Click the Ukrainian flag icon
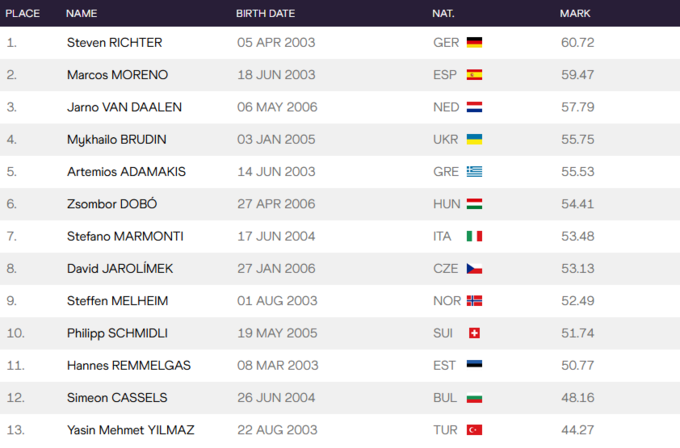680x448 pixels. (x=474, y=139)
